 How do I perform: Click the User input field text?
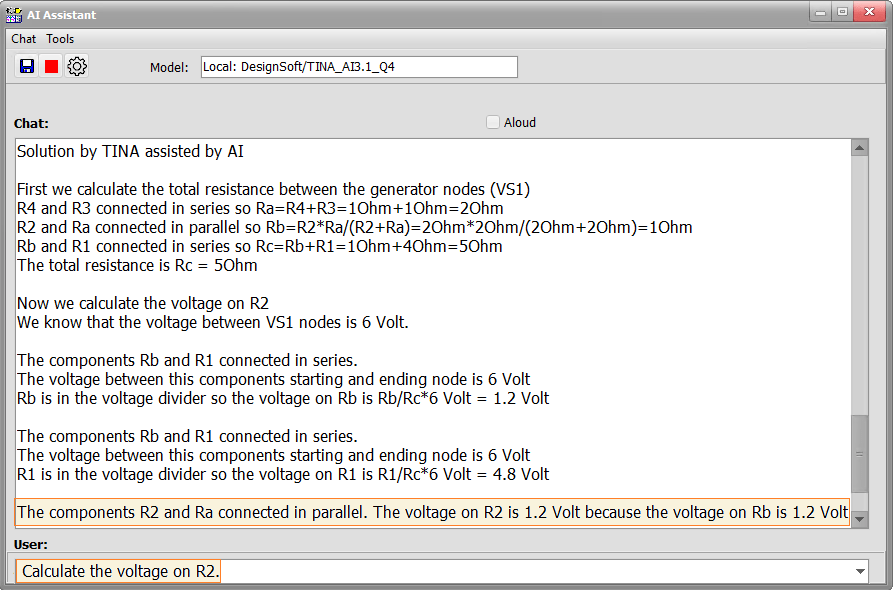pos(121,571)
